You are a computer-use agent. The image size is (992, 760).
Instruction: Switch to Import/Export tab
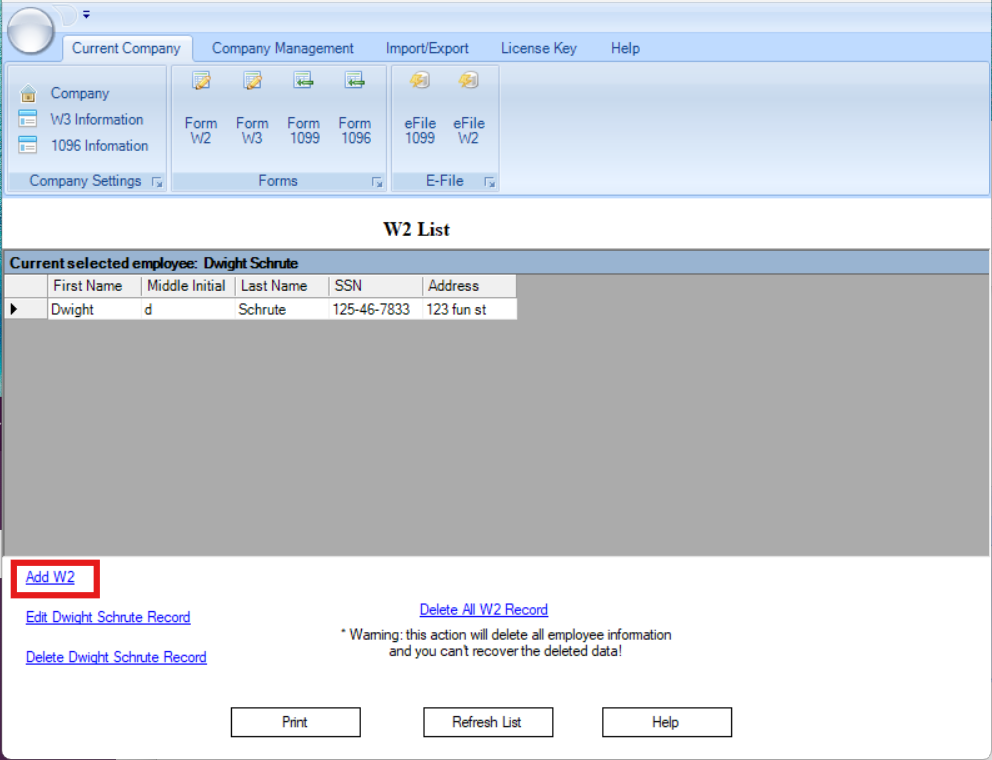(427, 48)
